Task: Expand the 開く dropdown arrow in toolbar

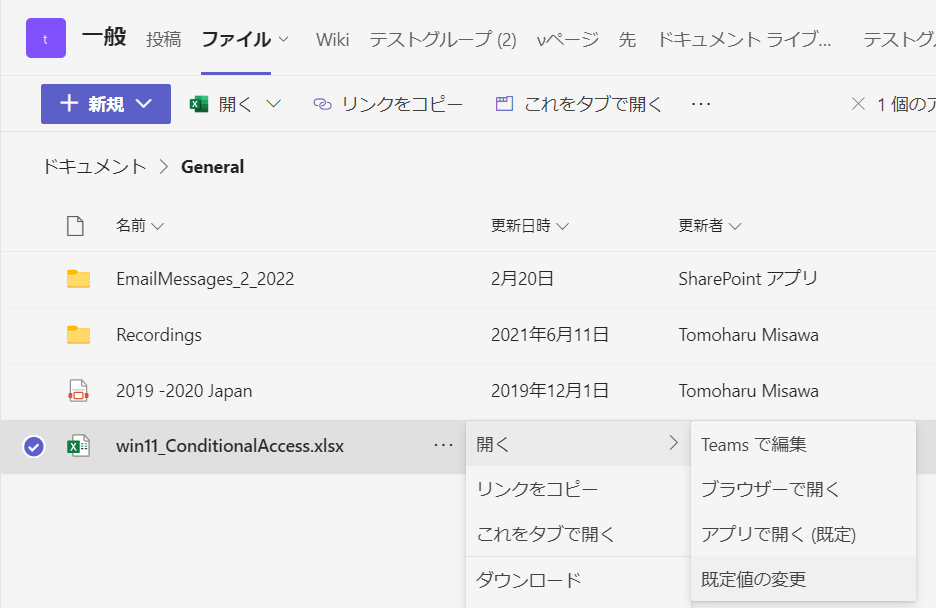Action: click(x=273, y=104)
